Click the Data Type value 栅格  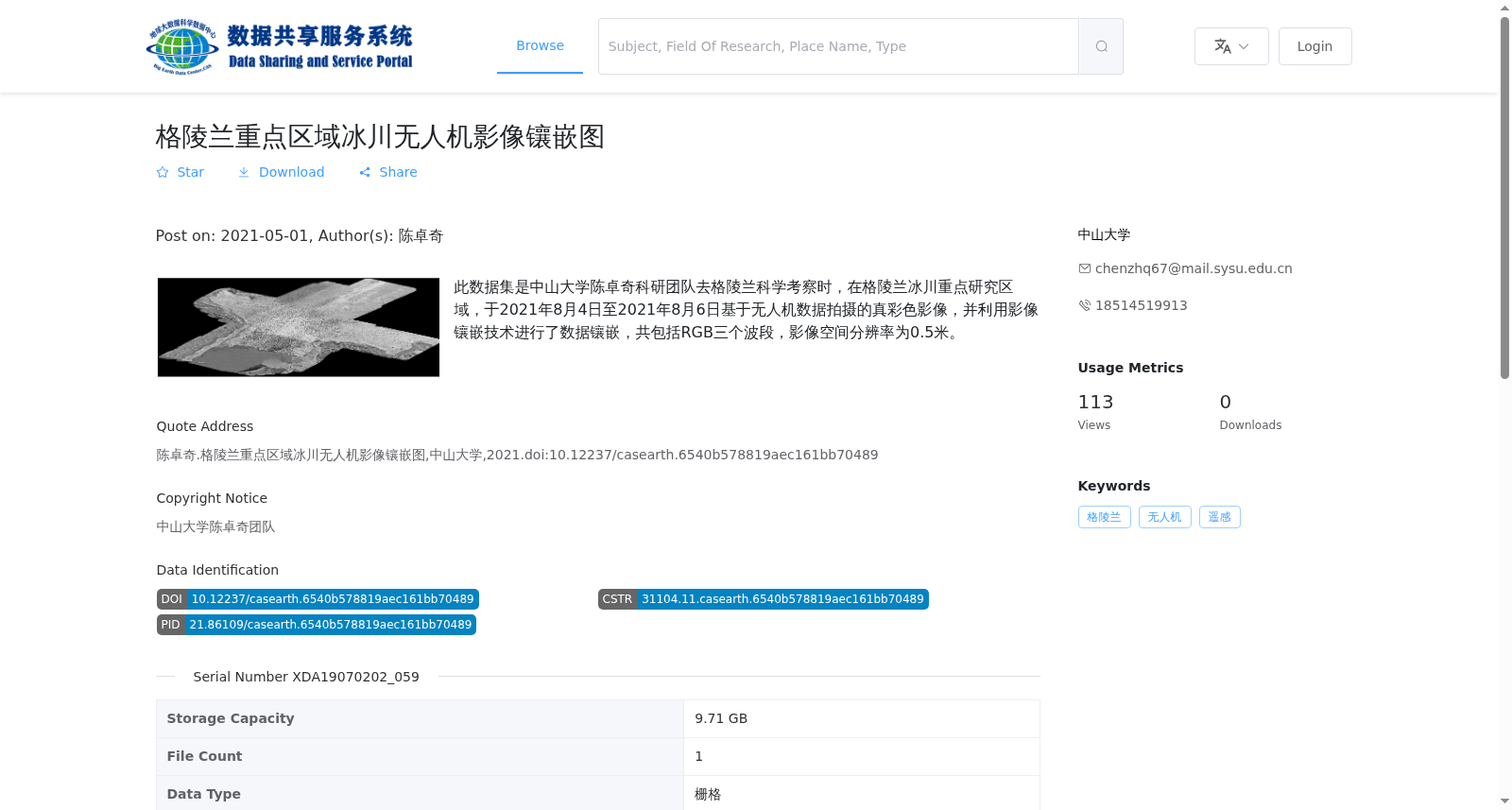(708, 794)
